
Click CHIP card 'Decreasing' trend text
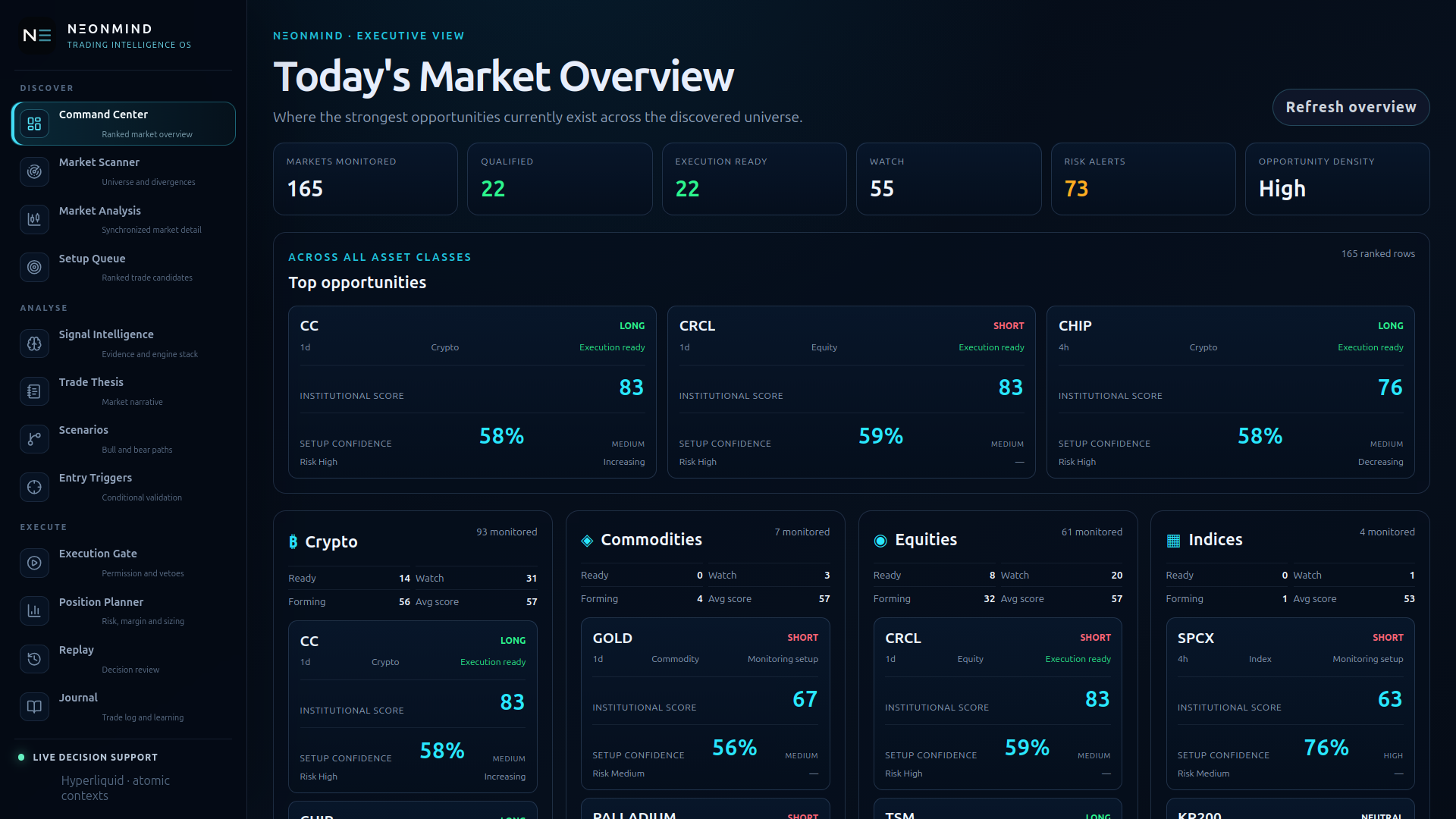(1380, 462)
